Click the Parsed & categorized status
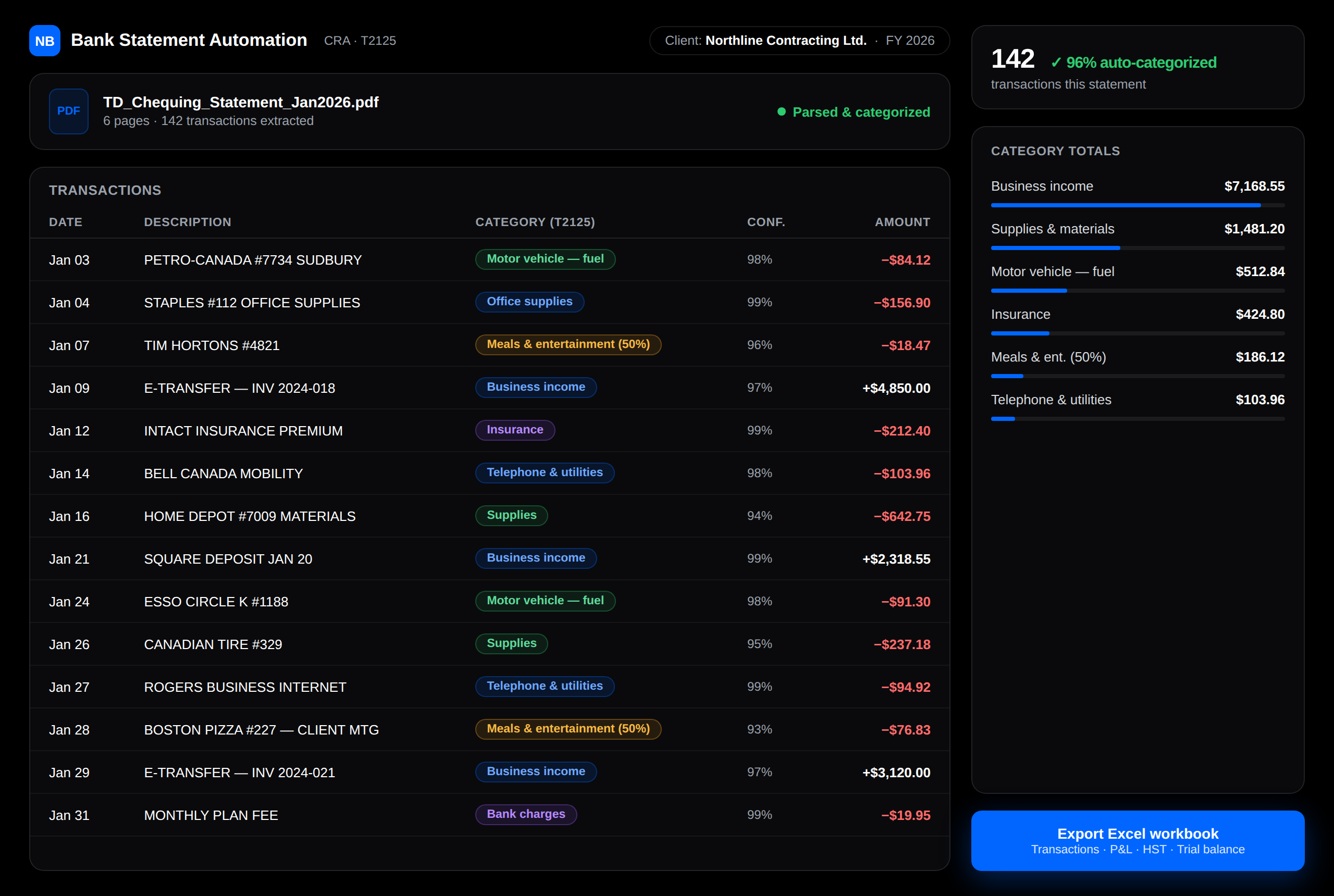Screen dimensions: 1334x896 click(x=854, y=112)
